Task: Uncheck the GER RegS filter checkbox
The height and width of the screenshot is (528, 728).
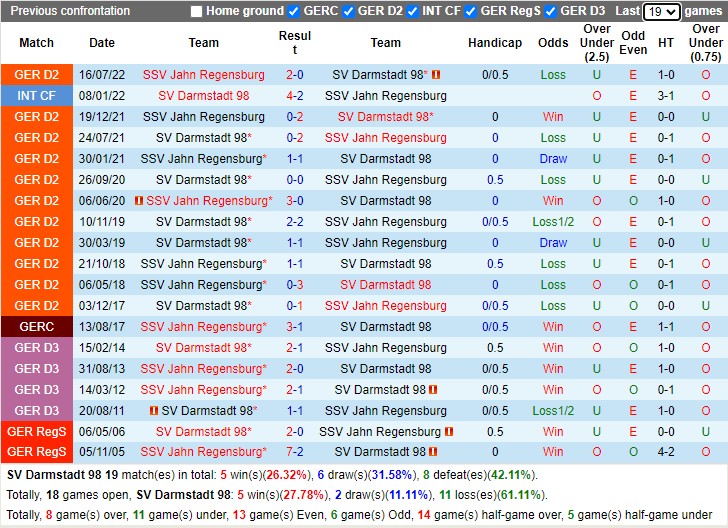Action: click(x=470, y=11)
